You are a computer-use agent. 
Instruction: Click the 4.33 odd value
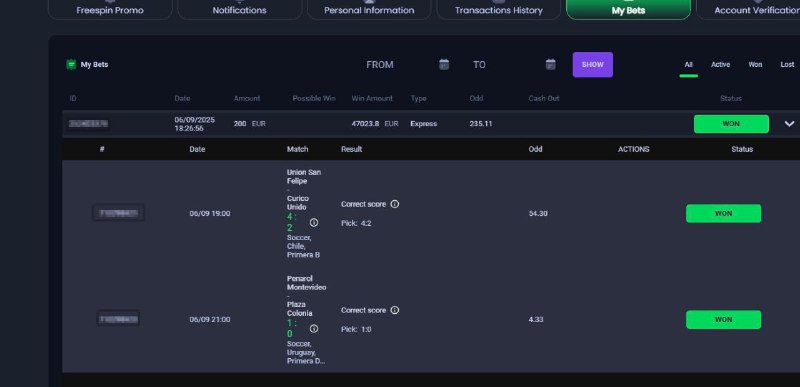pos(536,320)
